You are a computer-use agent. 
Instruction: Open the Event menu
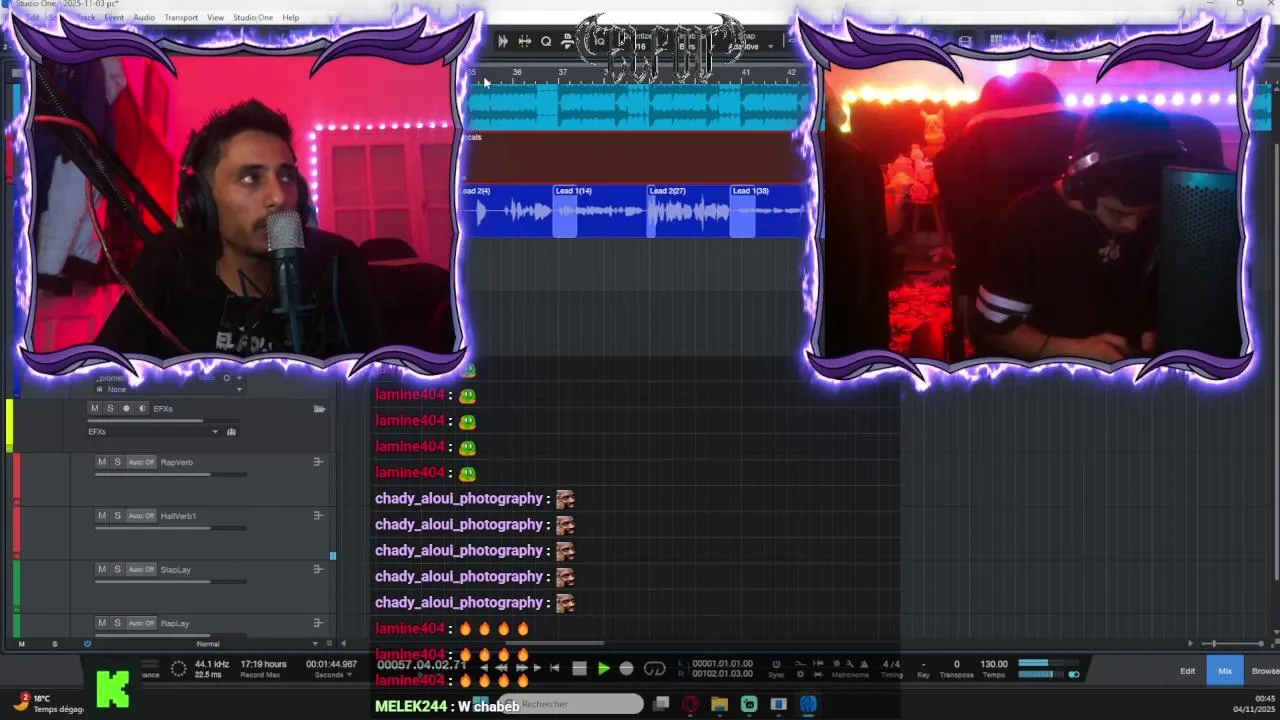pyautogui.click(x=114, y=17)
